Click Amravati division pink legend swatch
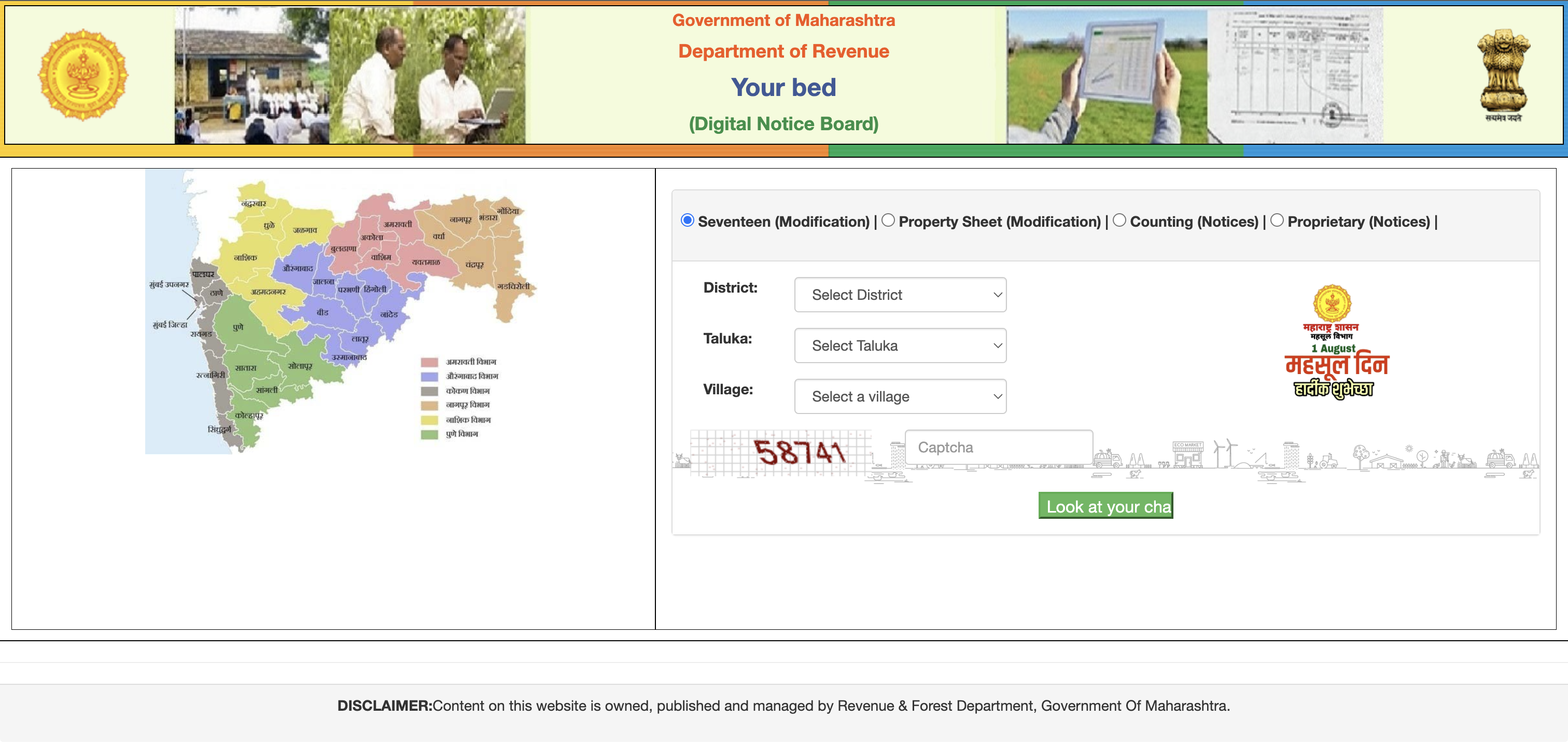The height and width of the screenshot is (745, 1568). pos(430,363)
